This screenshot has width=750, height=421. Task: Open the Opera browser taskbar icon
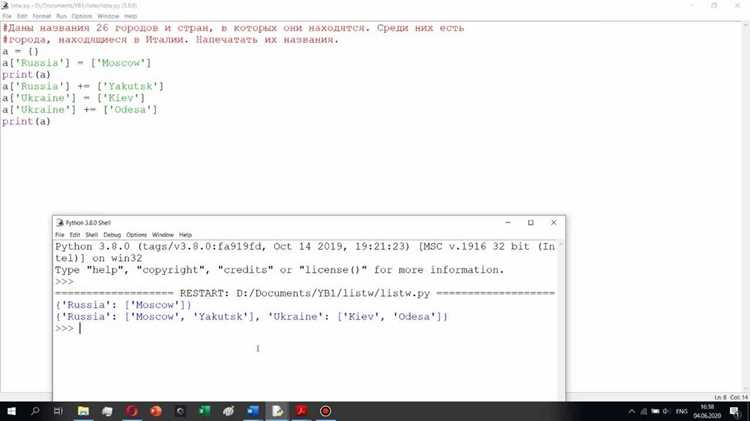(132, 411)
